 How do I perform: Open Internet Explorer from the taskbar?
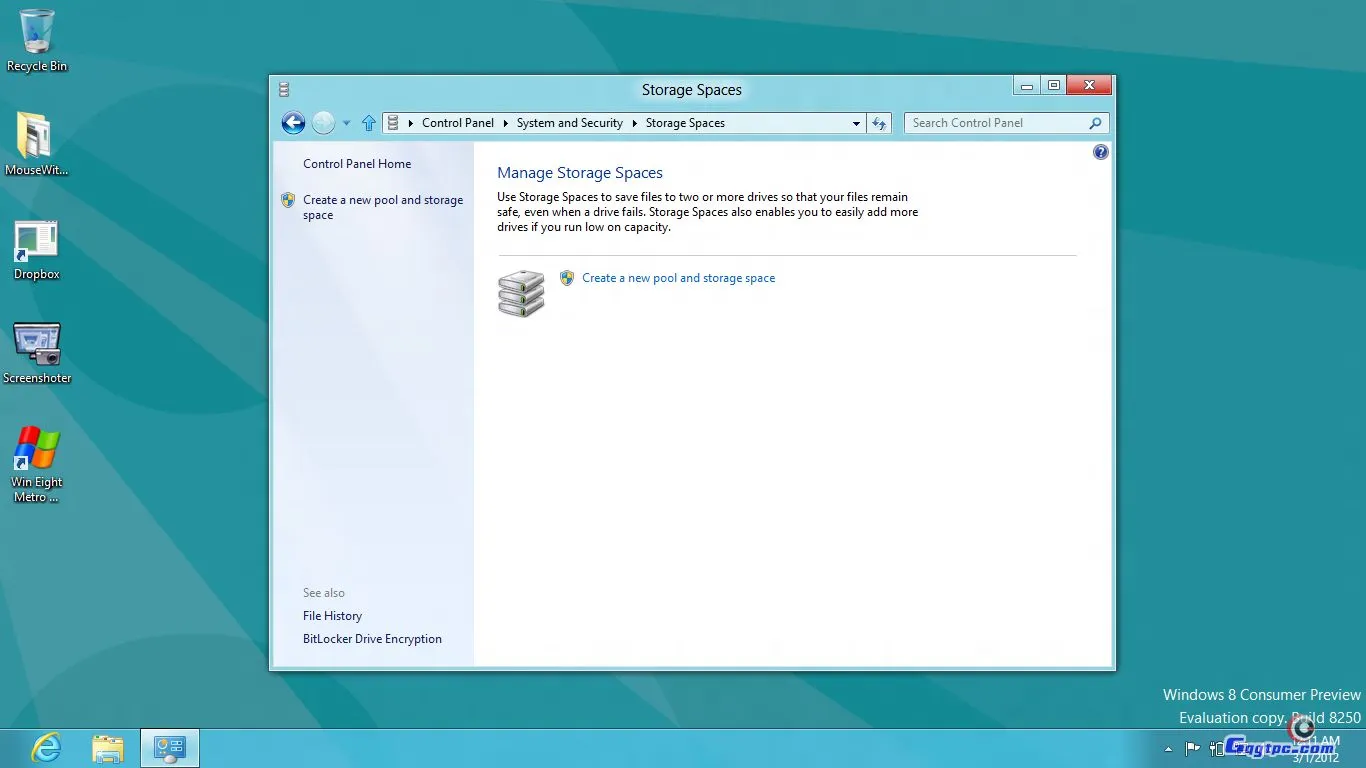pos(46,748)
